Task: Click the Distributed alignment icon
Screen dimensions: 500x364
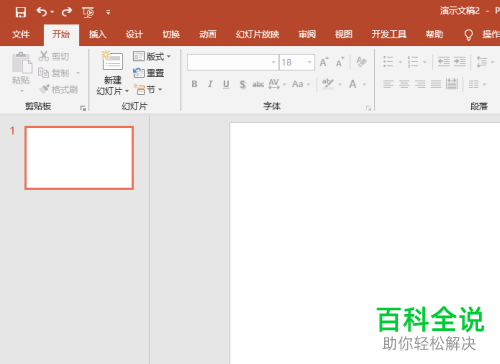Action: (452, 84)
